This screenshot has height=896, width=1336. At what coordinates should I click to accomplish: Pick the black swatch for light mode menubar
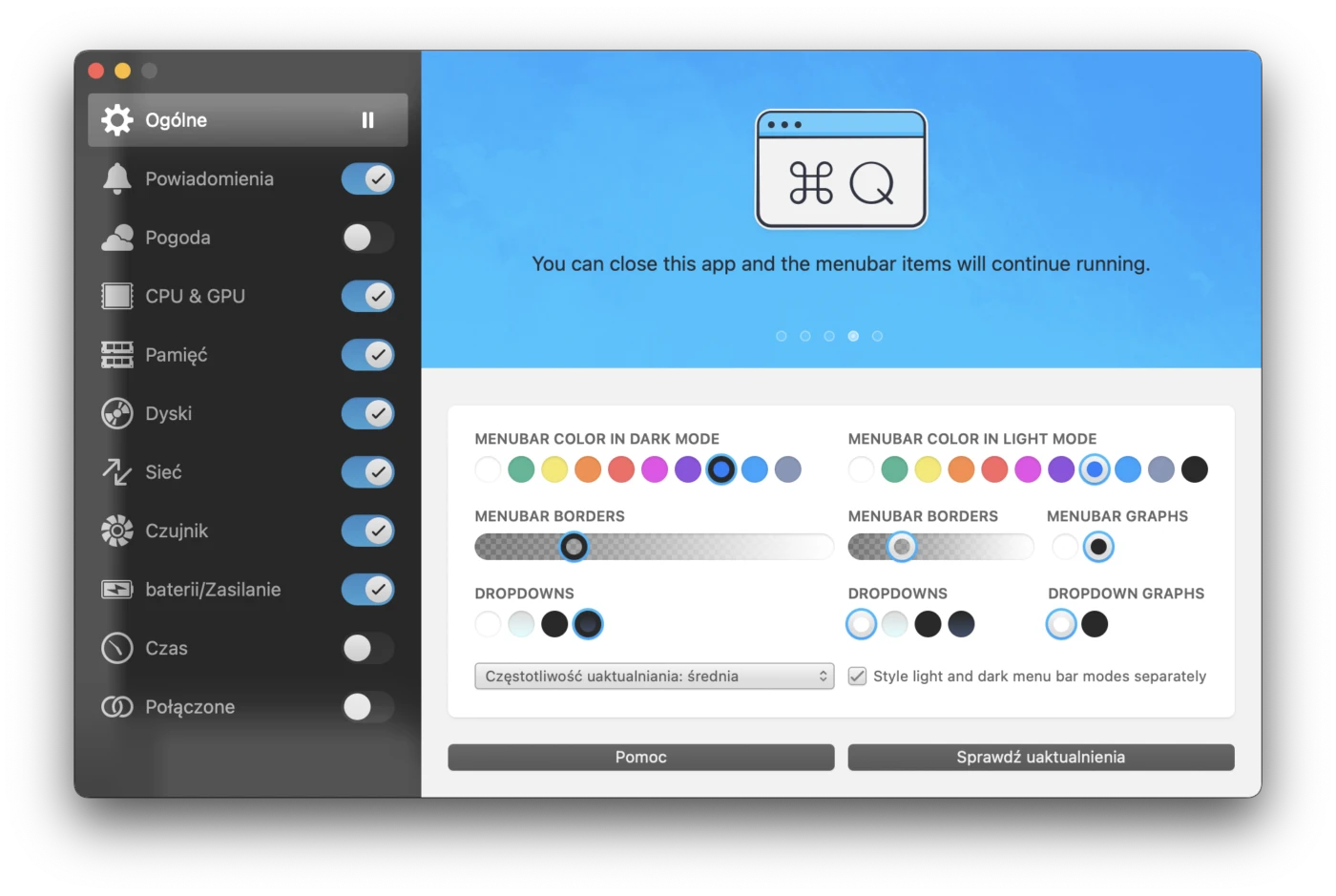[x=1195, y=469]
